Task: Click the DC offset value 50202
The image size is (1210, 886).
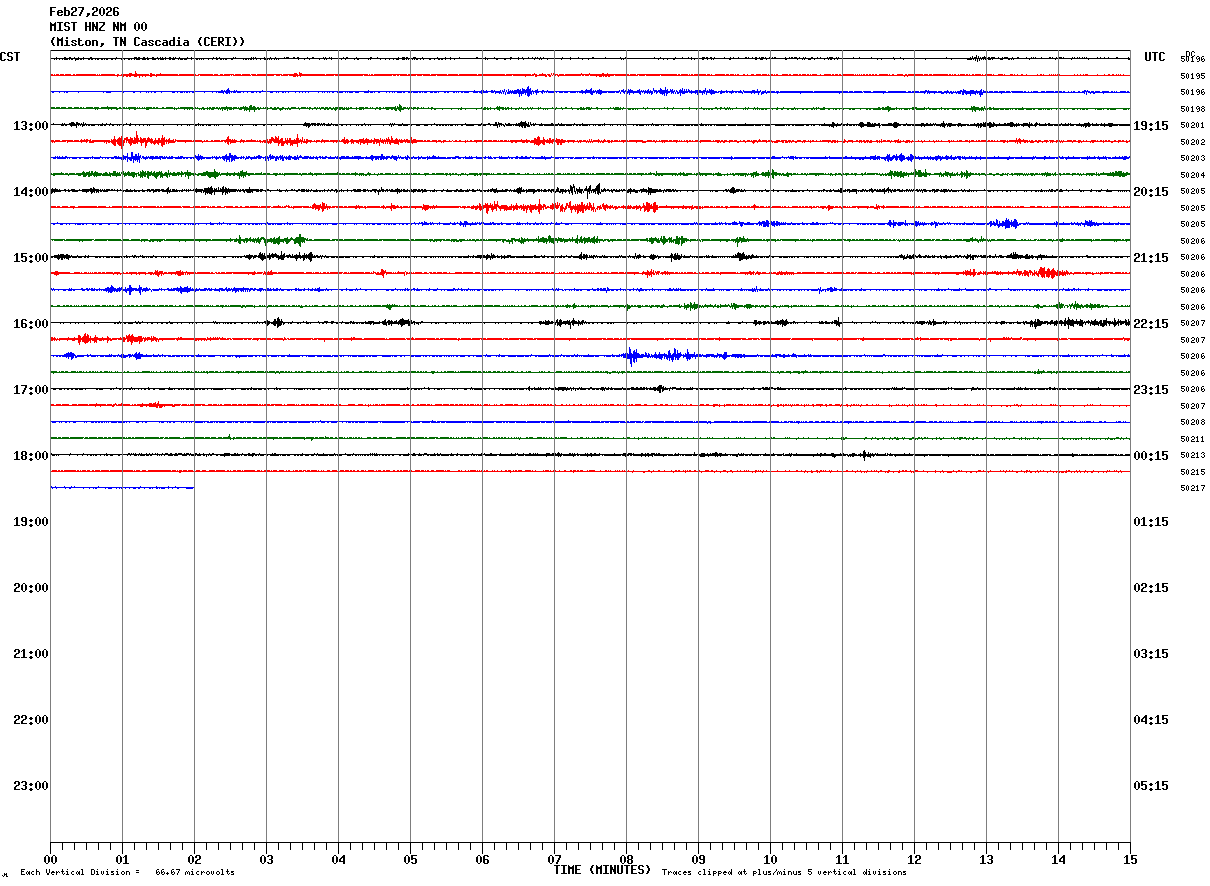Action: point(1192,142)
